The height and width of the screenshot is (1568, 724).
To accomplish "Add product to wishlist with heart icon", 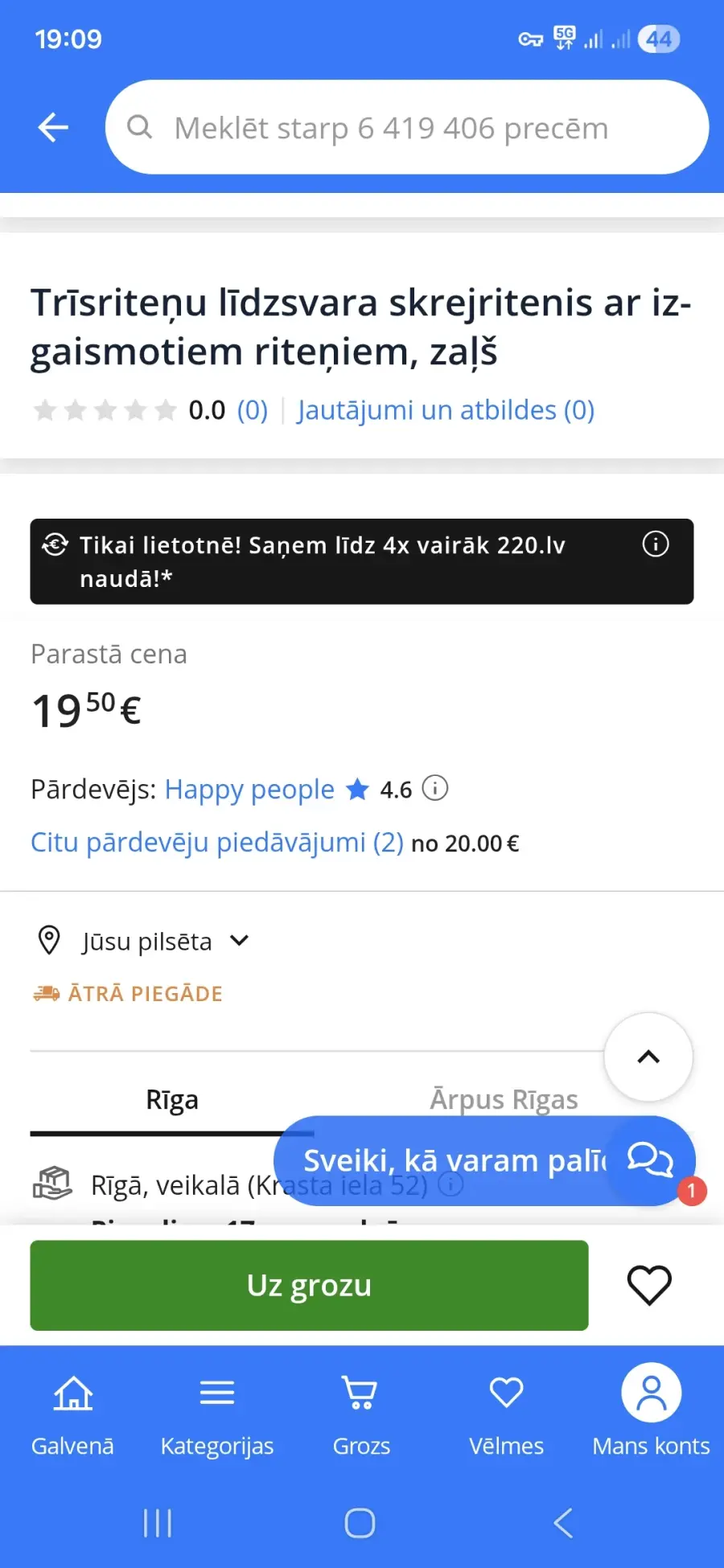I will coord(648,1285).
